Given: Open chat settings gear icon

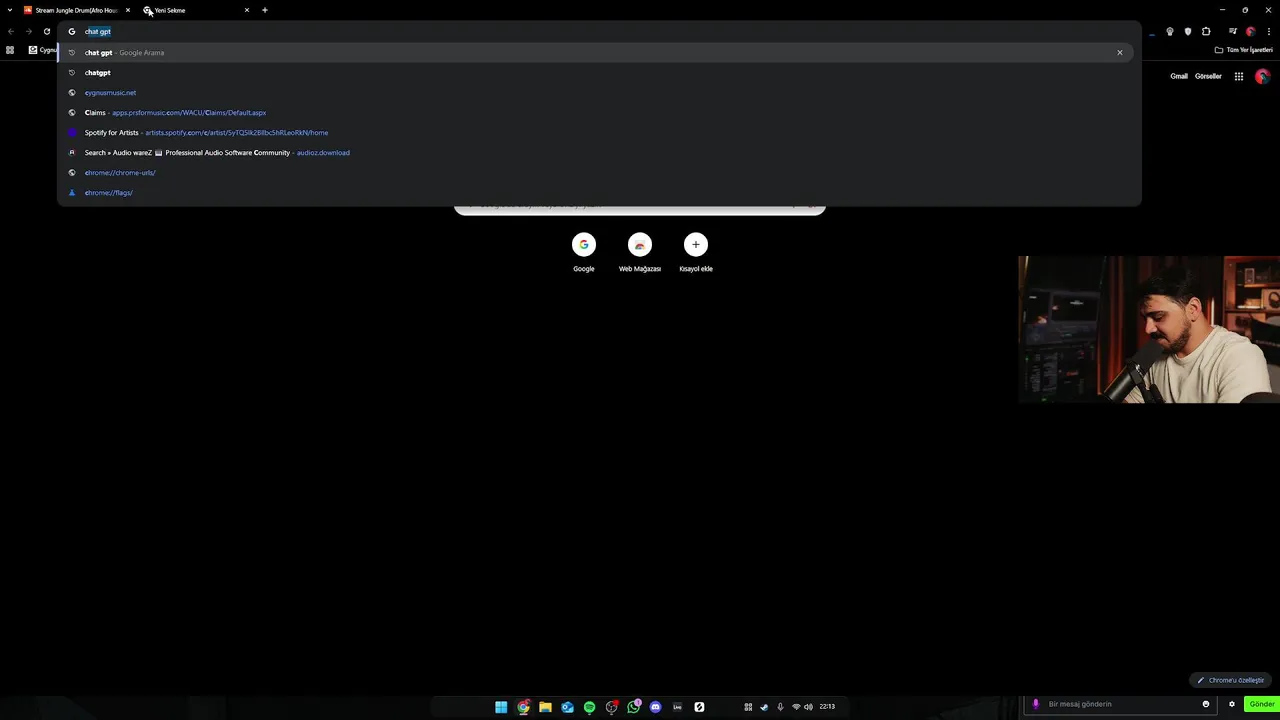Looking at the screenshot, I should tap(1232, 704).
